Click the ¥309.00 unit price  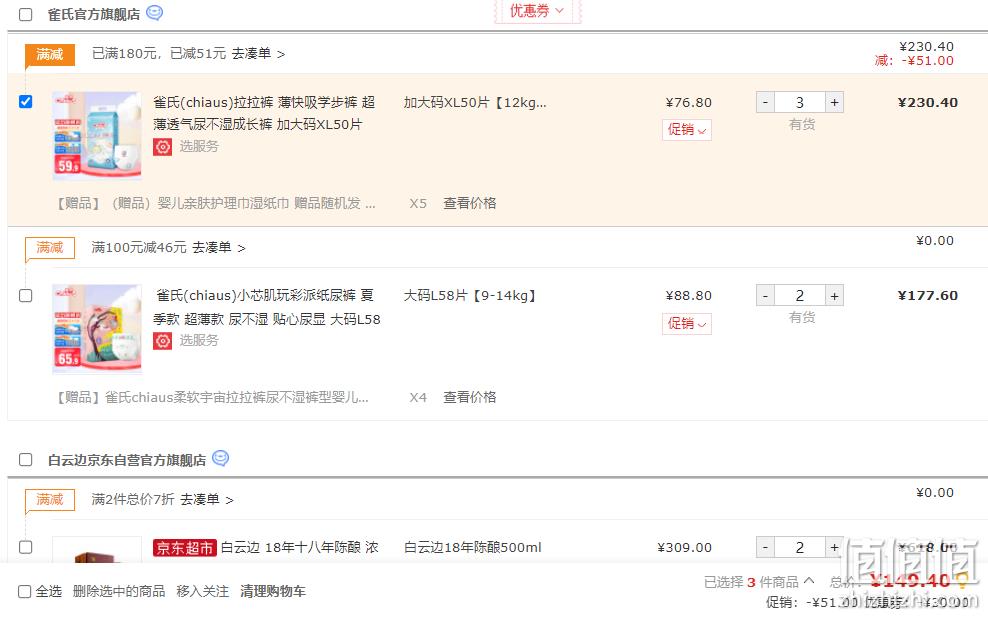click(x=684, y=548)
